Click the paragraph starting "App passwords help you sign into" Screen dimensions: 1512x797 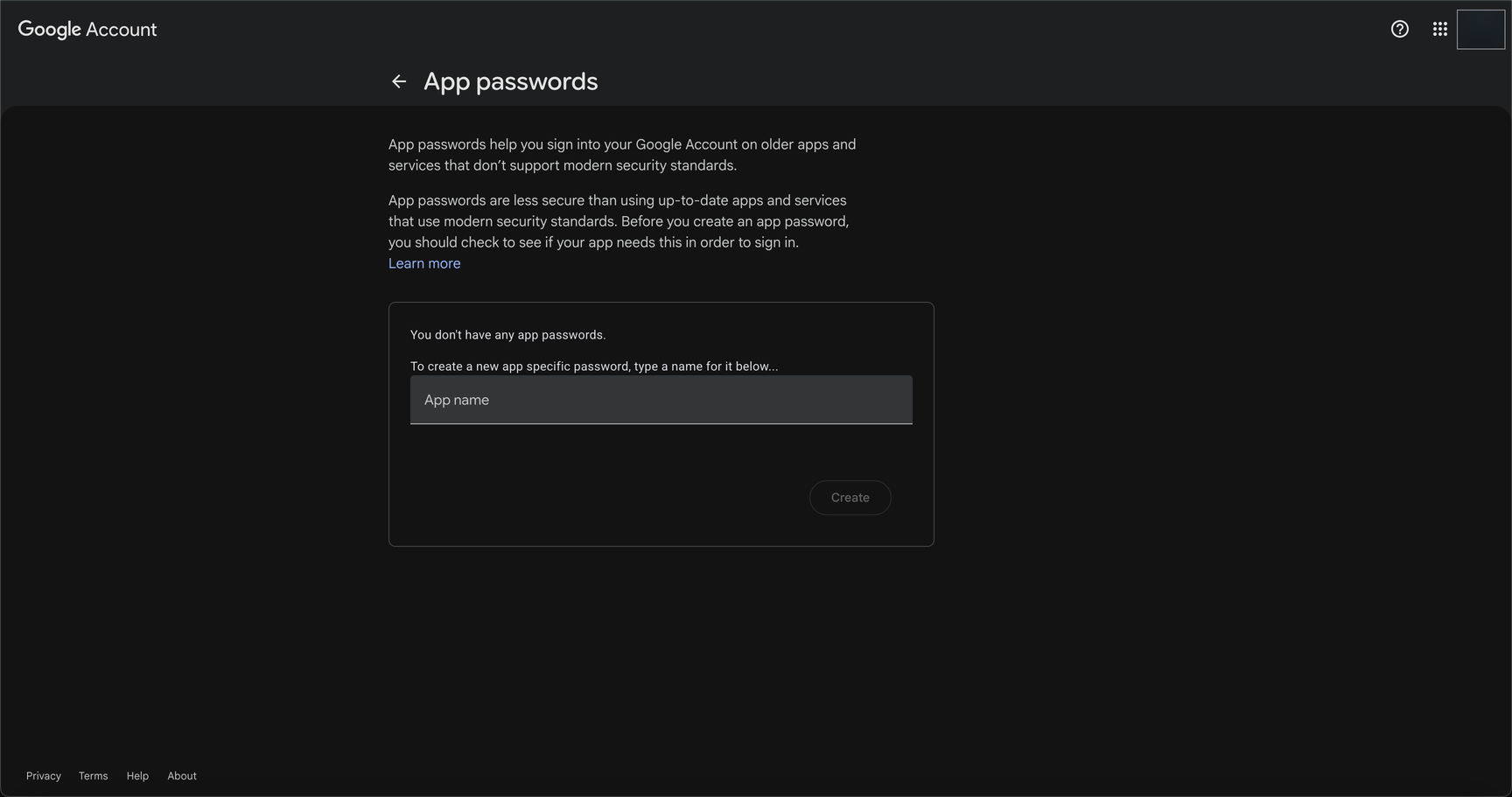[x=622, y=155]
